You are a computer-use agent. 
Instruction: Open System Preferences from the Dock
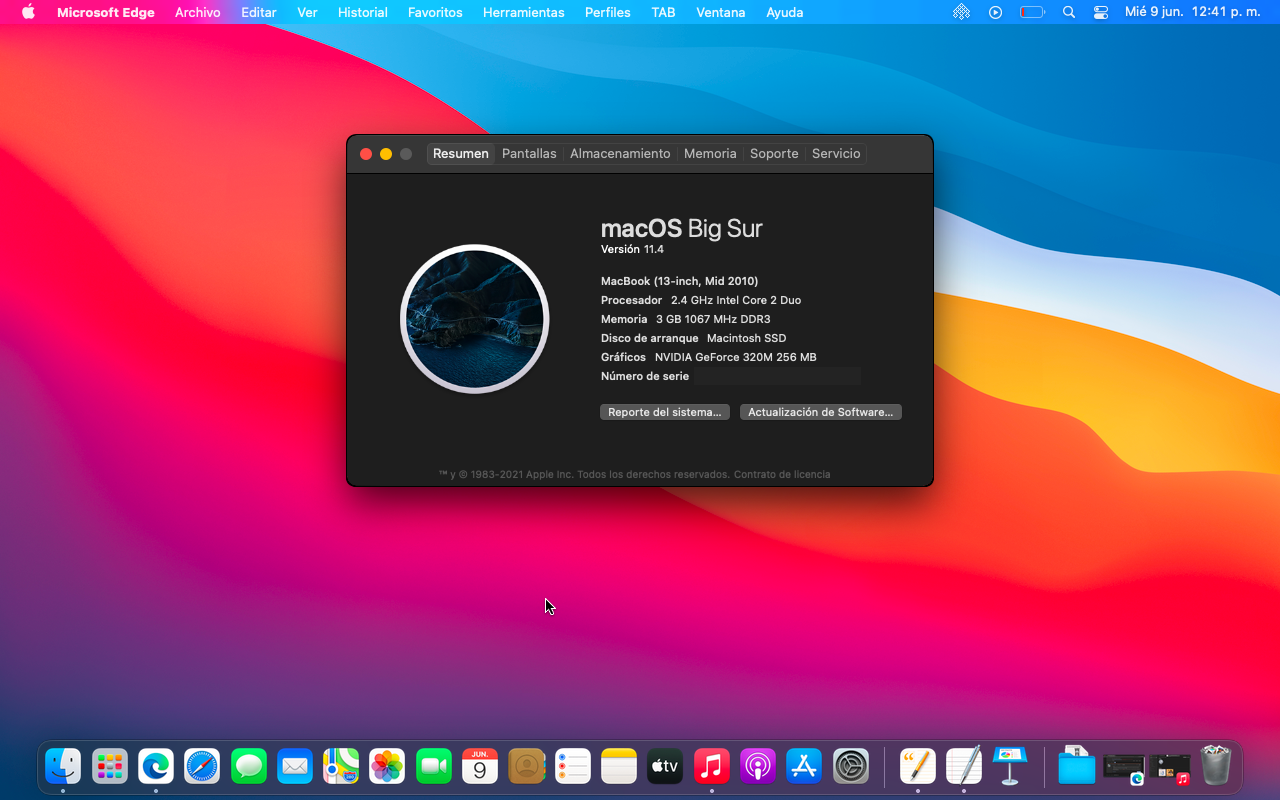[851, 767]
